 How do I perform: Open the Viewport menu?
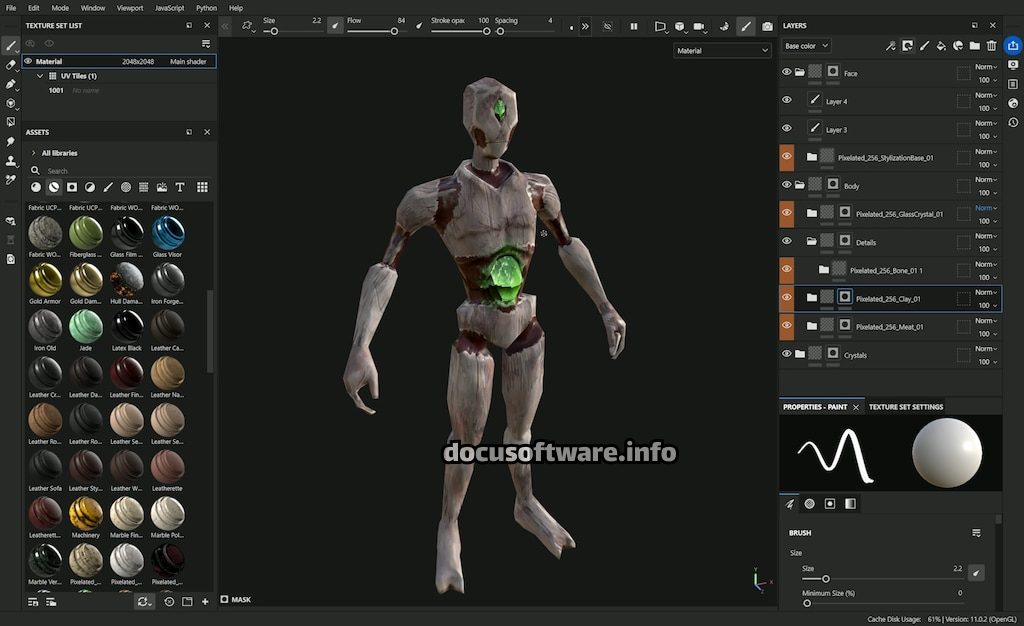pyautogui.click(x=130, y=8)
